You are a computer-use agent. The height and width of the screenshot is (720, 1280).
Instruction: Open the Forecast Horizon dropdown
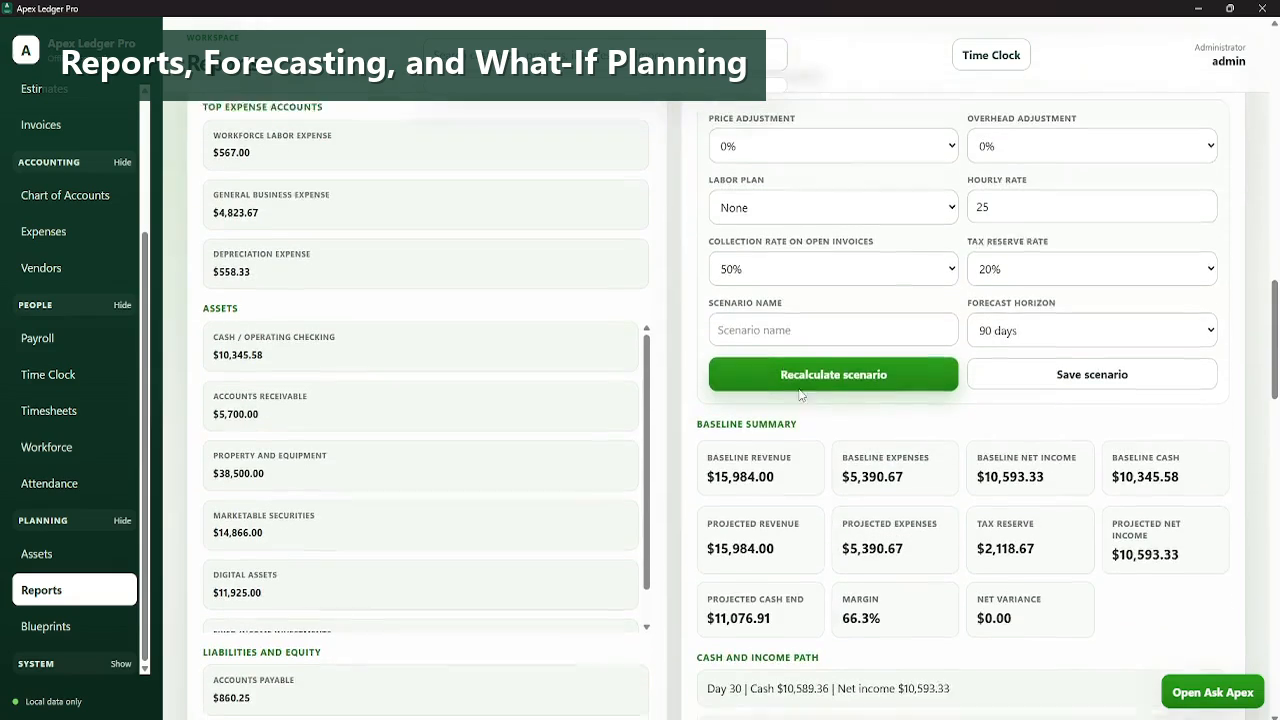pyautogui.click(x=1092, y=330)
